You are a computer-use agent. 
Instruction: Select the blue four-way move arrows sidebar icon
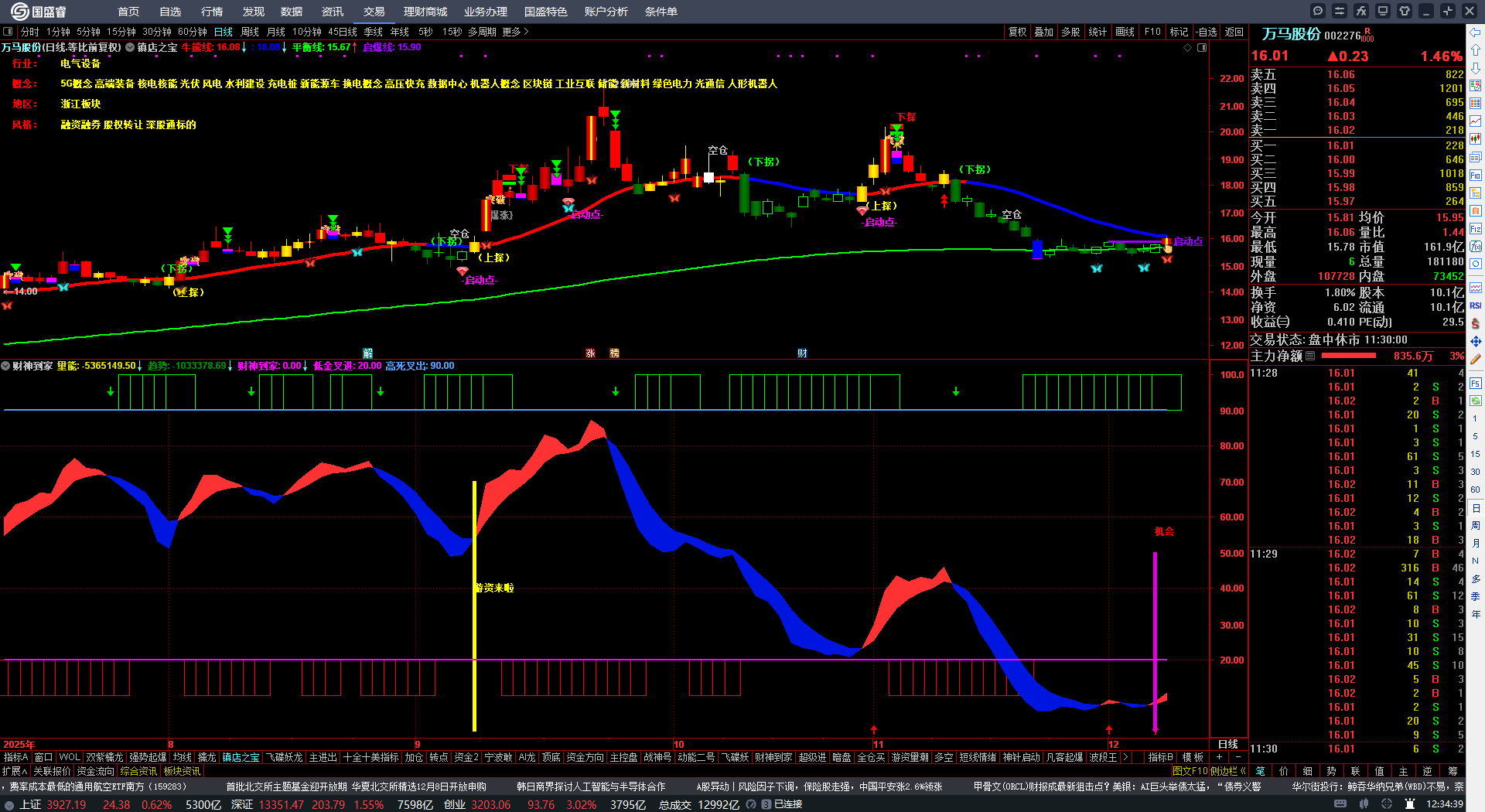pos(1476,341)
